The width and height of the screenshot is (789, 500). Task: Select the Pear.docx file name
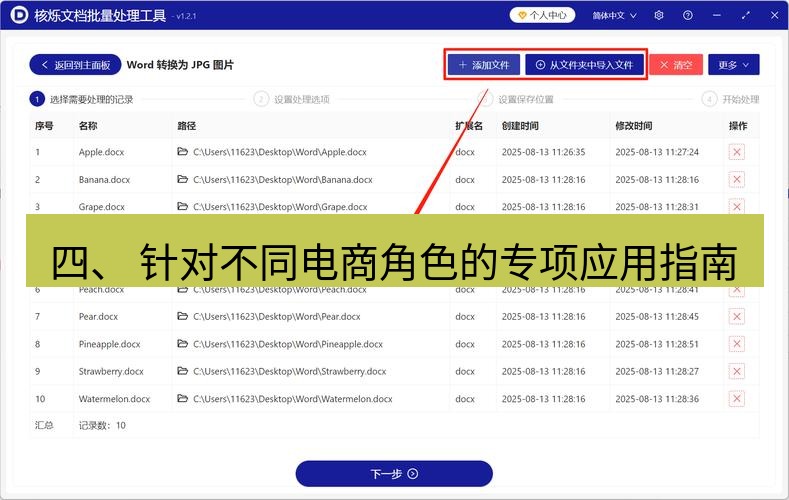click(98, 316)
